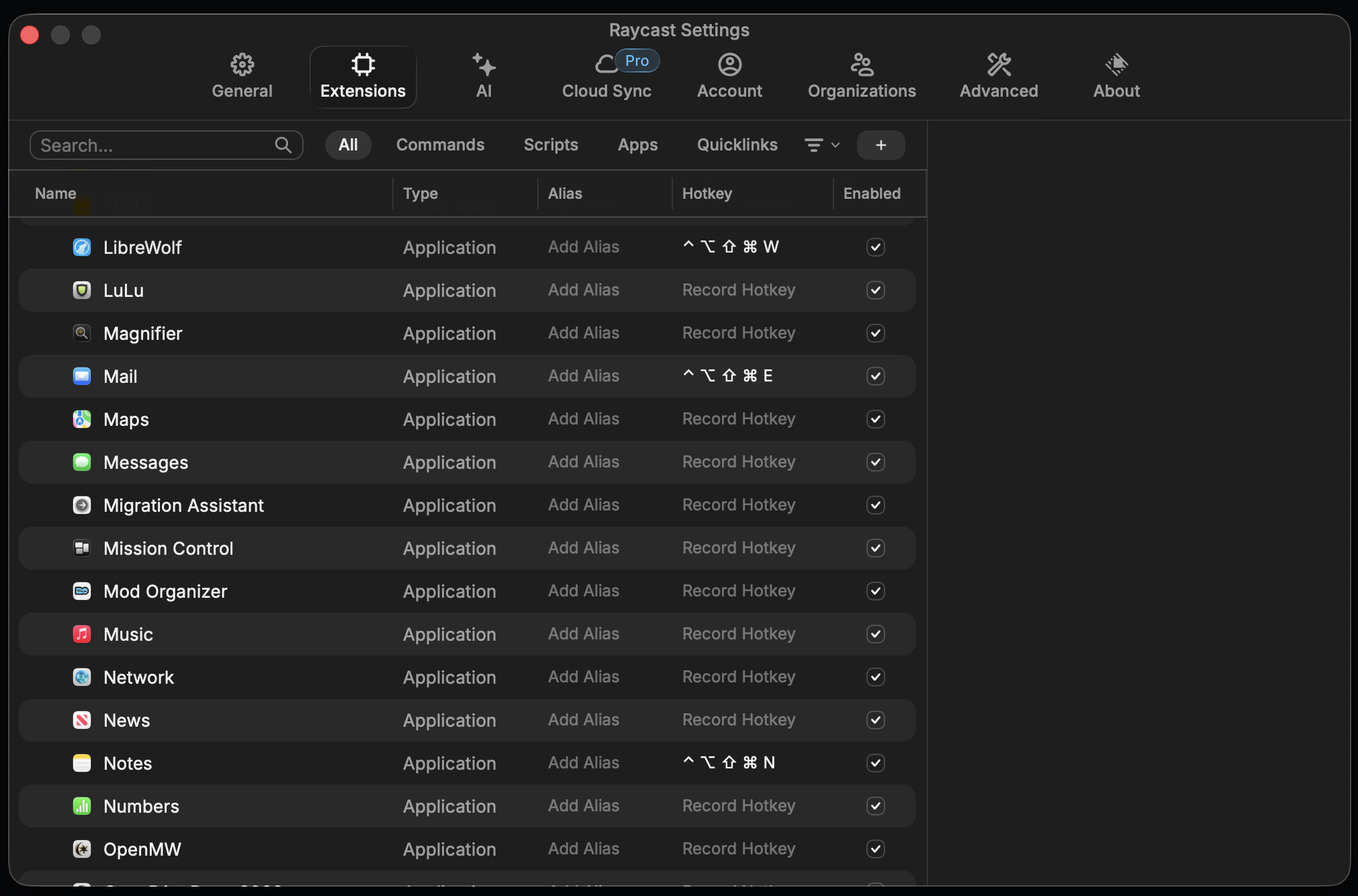Filter list by Quicklinks
Screen dimensions: 1358x896
point(737,145)
